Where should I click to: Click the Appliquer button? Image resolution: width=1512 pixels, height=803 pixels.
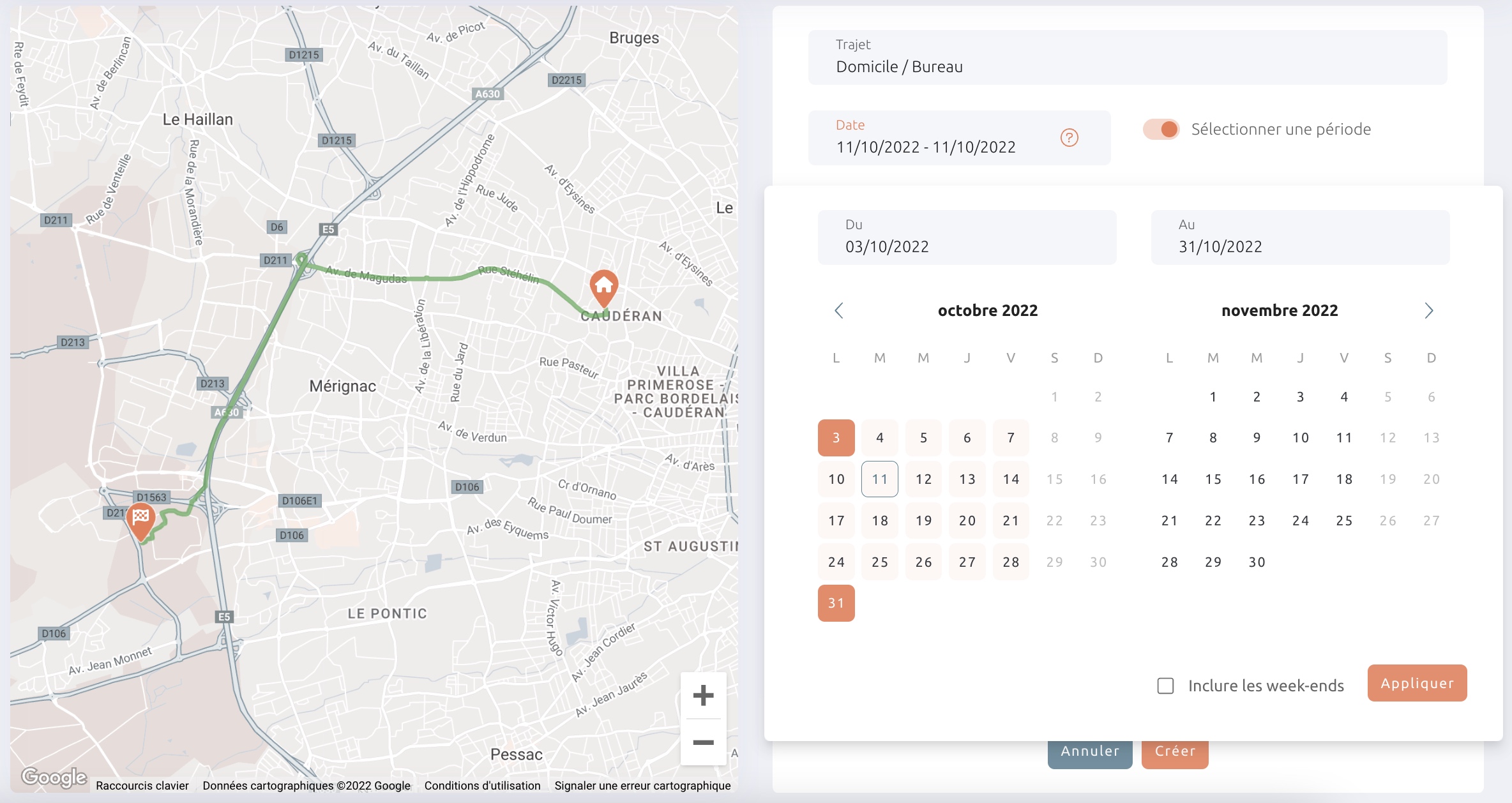coord(1417,683)
